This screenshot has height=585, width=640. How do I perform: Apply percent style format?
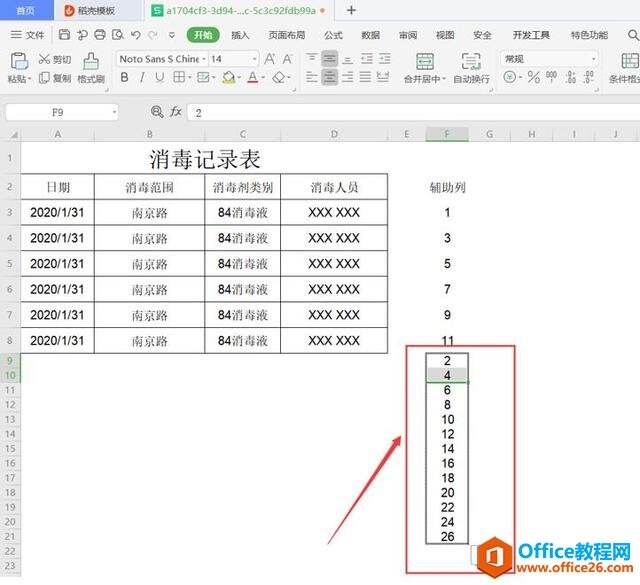pos(533,77)
